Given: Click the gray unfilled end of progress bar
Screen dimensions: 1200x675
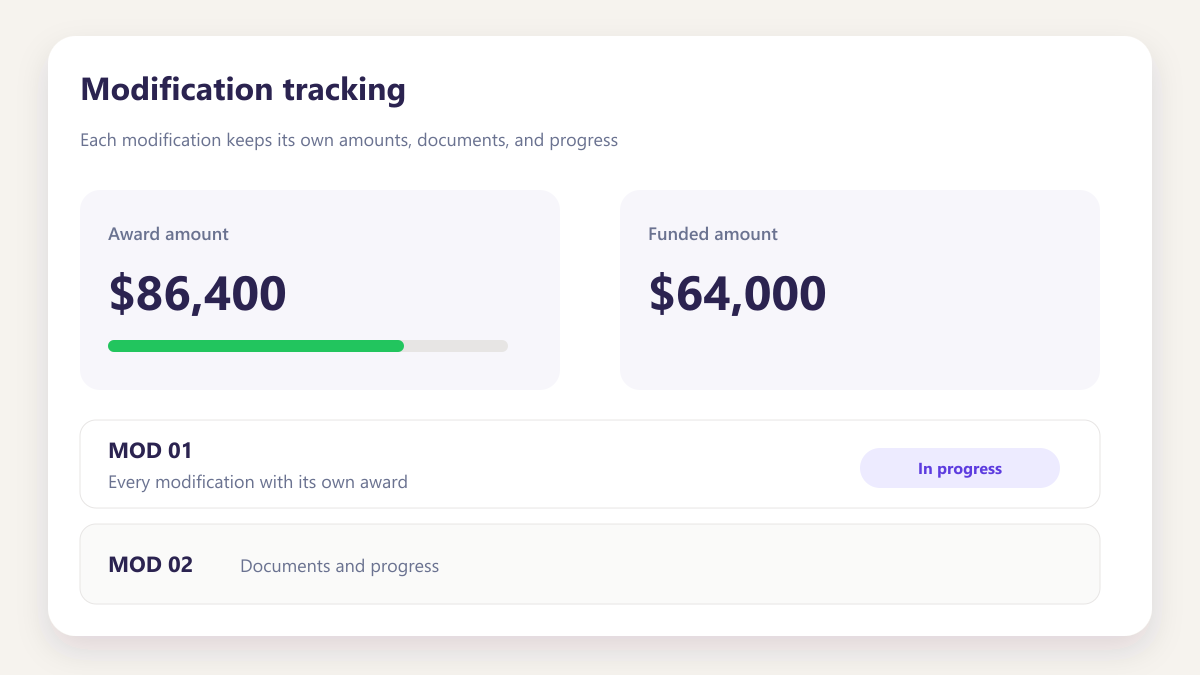Looking at the screenshot, I should pyautogui.click(x=456, y=346).
